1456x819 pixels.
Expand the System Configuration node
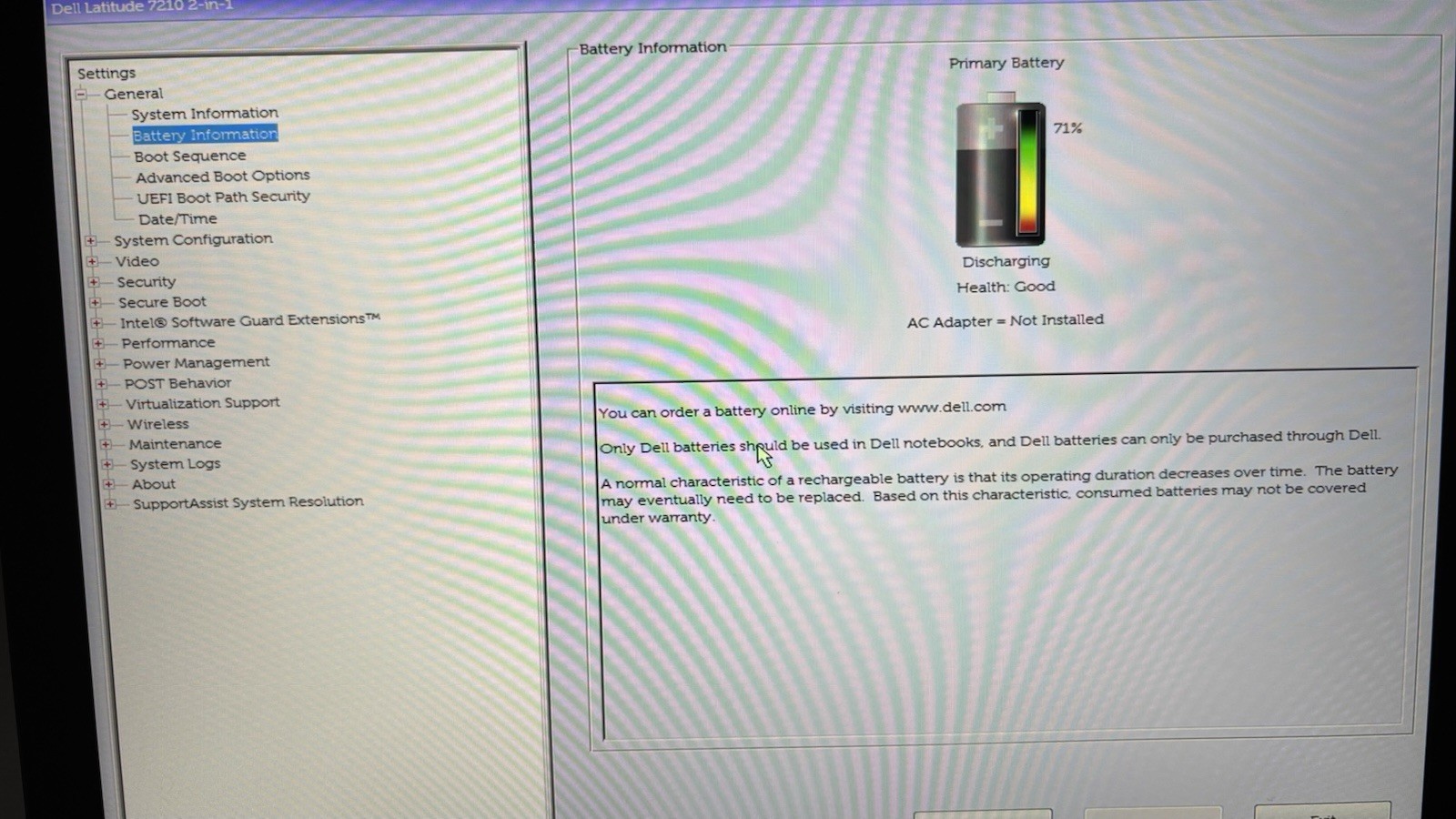coord(90,240)
